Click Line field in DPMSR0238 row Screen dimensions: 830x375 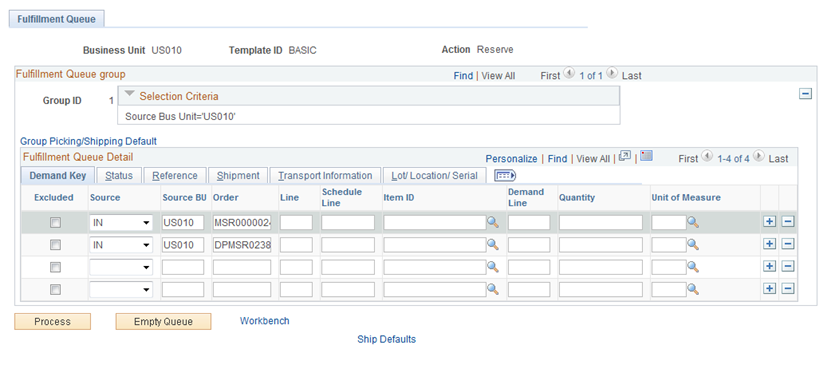(296, 245)
